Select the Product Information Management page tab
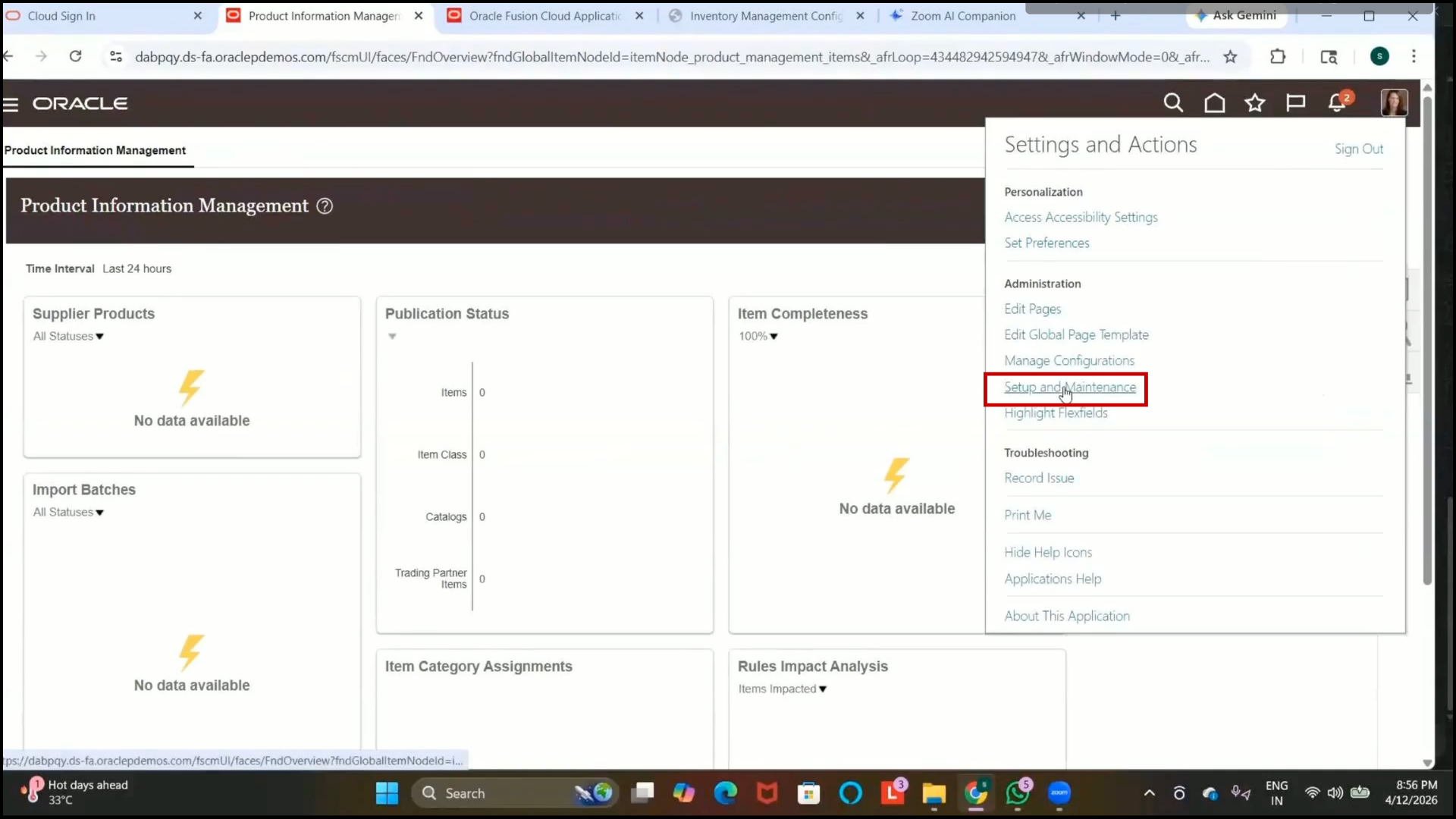Screen dimensions: 1456x819 pyautogui.click(x=95, y=151)
